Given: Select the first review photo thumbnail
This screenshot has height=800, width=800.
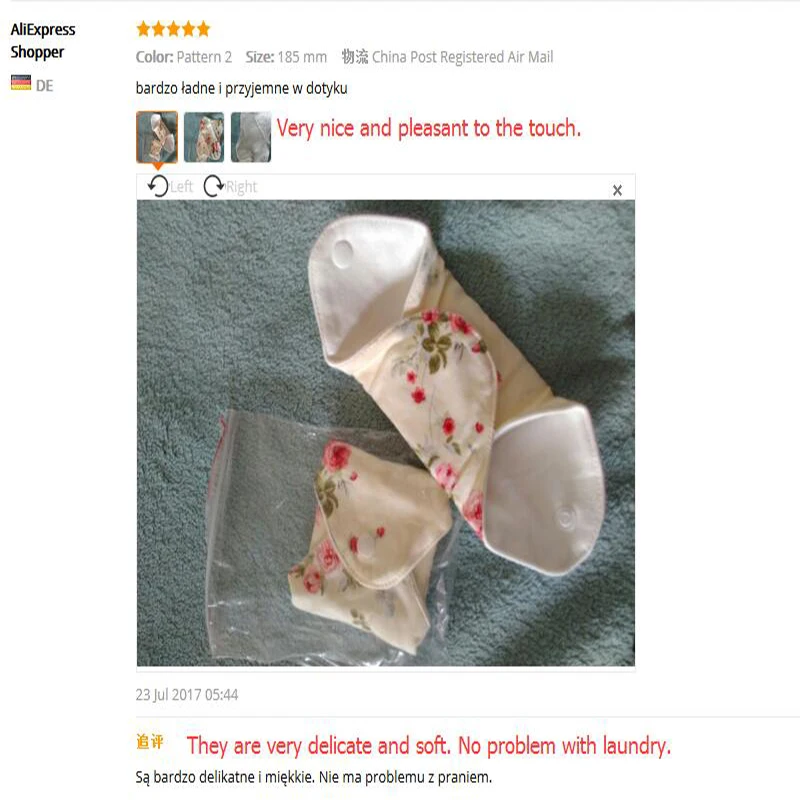Looking at the screenshot, I should pyautogui.click(x=157, y=137).
